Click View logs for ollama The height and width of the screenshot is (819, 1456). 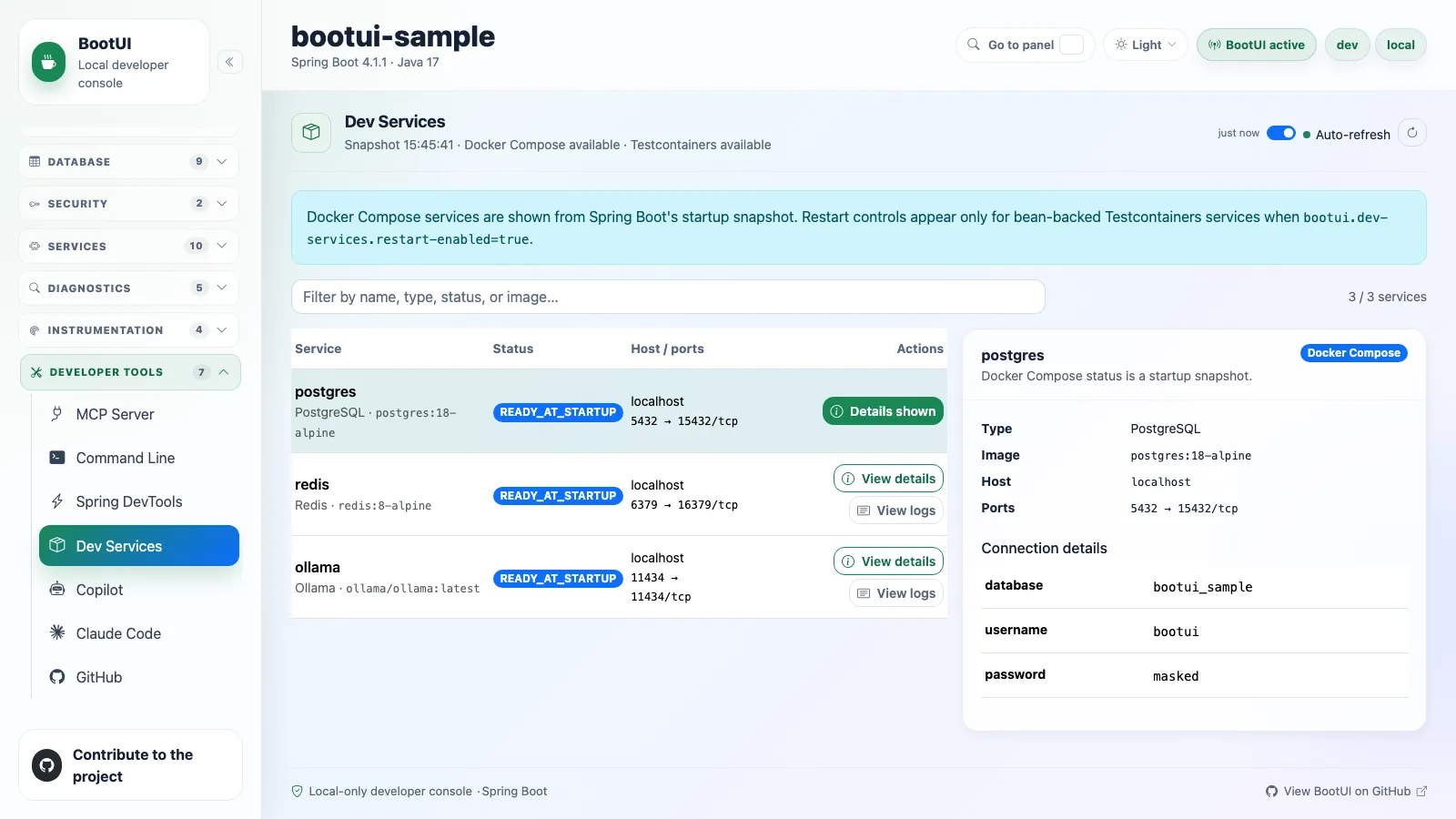pyautogui.click(x=896, y=593)
